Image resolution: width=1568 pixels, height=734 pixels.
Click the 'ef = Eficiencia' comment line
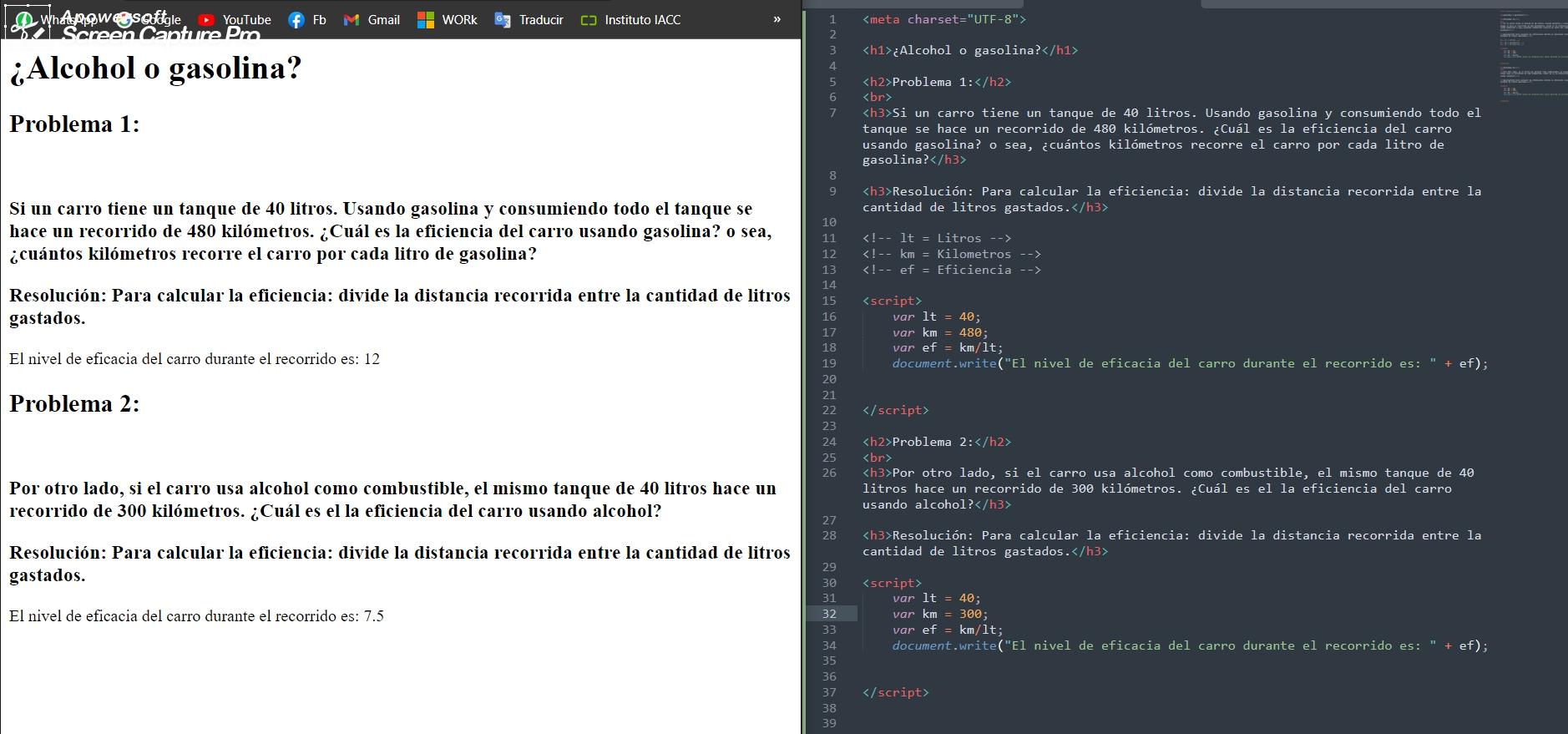point(952,270)
